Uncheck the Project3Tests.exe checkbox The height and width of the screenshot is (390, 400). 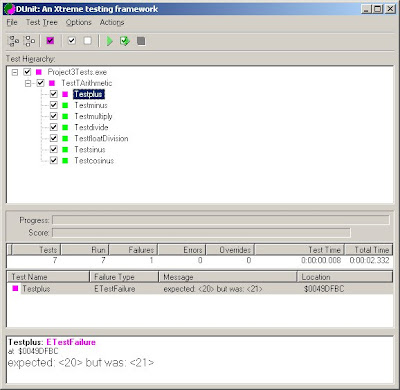(x=27, y=72)
